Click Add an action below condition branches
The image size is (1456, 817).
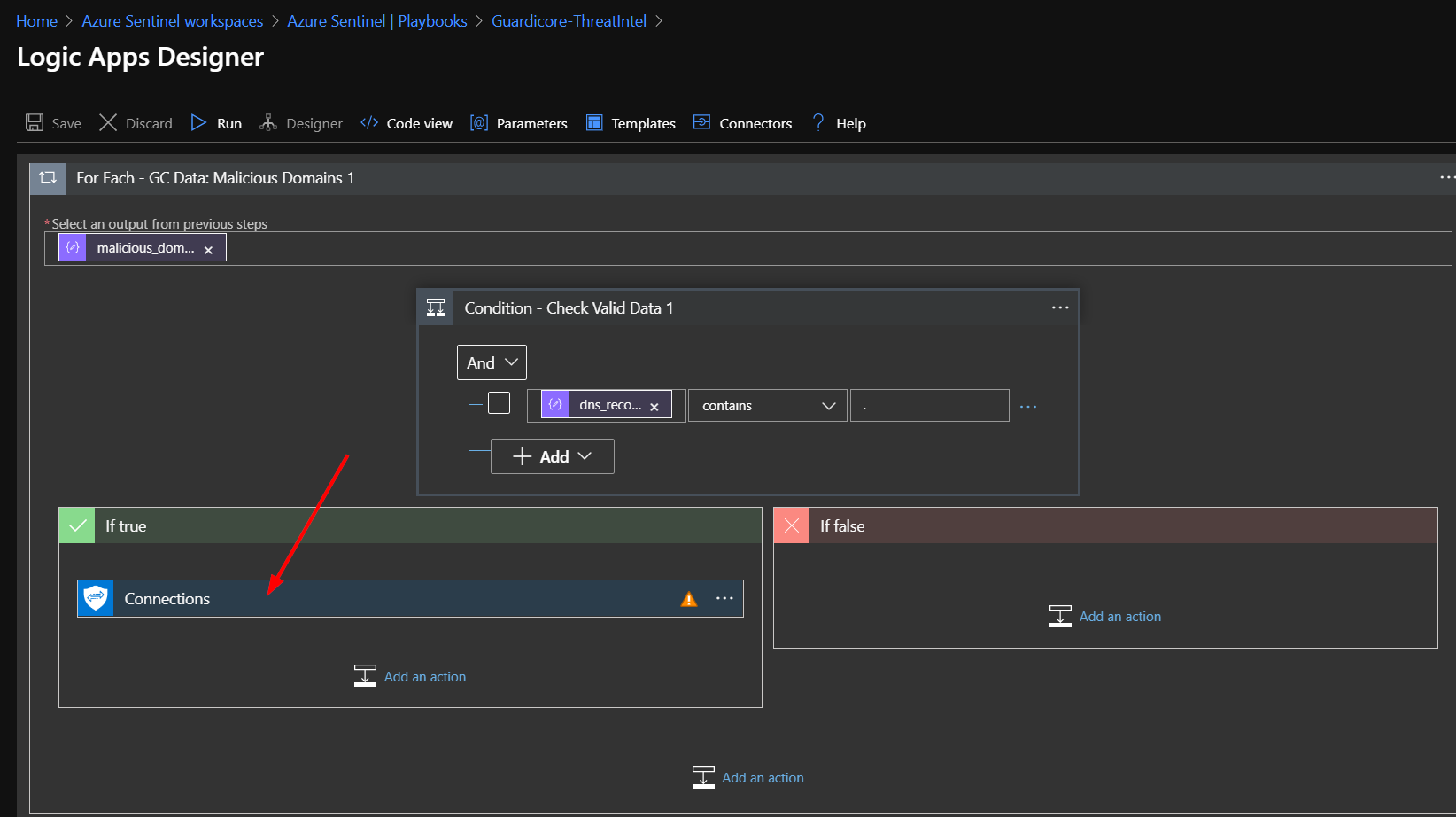(763, 778)
